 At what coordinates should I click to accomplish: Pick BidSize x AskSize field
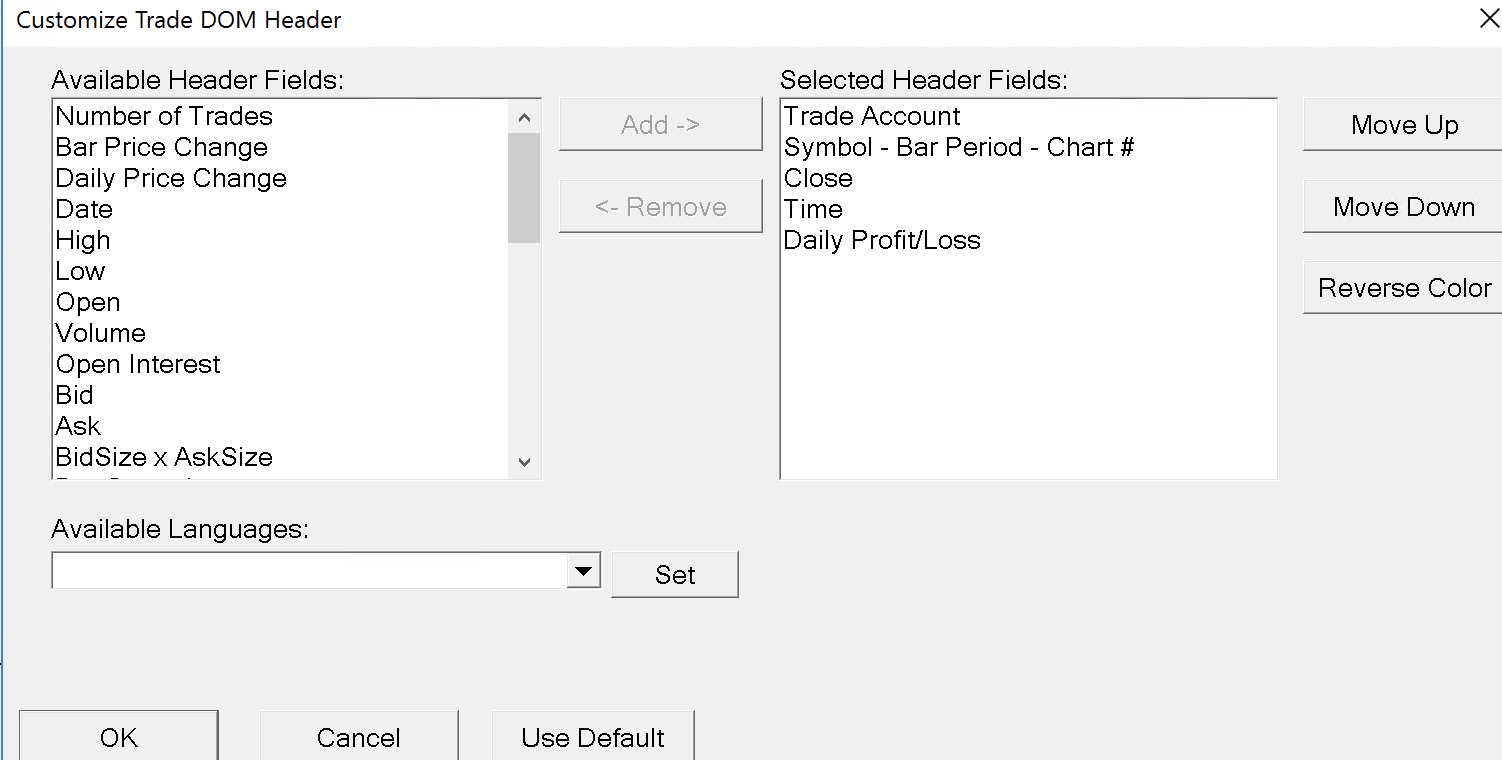click(164, 457)
